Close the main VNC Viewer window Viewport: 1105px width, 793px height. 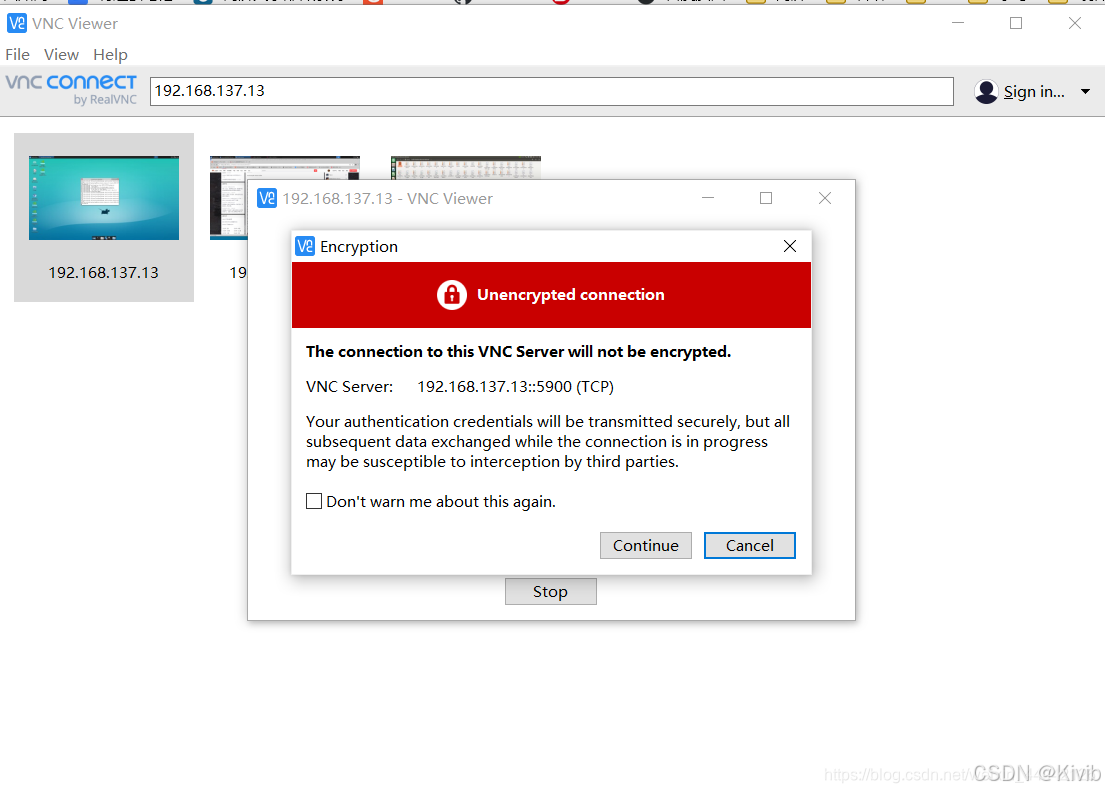(x=1075, y=23)
